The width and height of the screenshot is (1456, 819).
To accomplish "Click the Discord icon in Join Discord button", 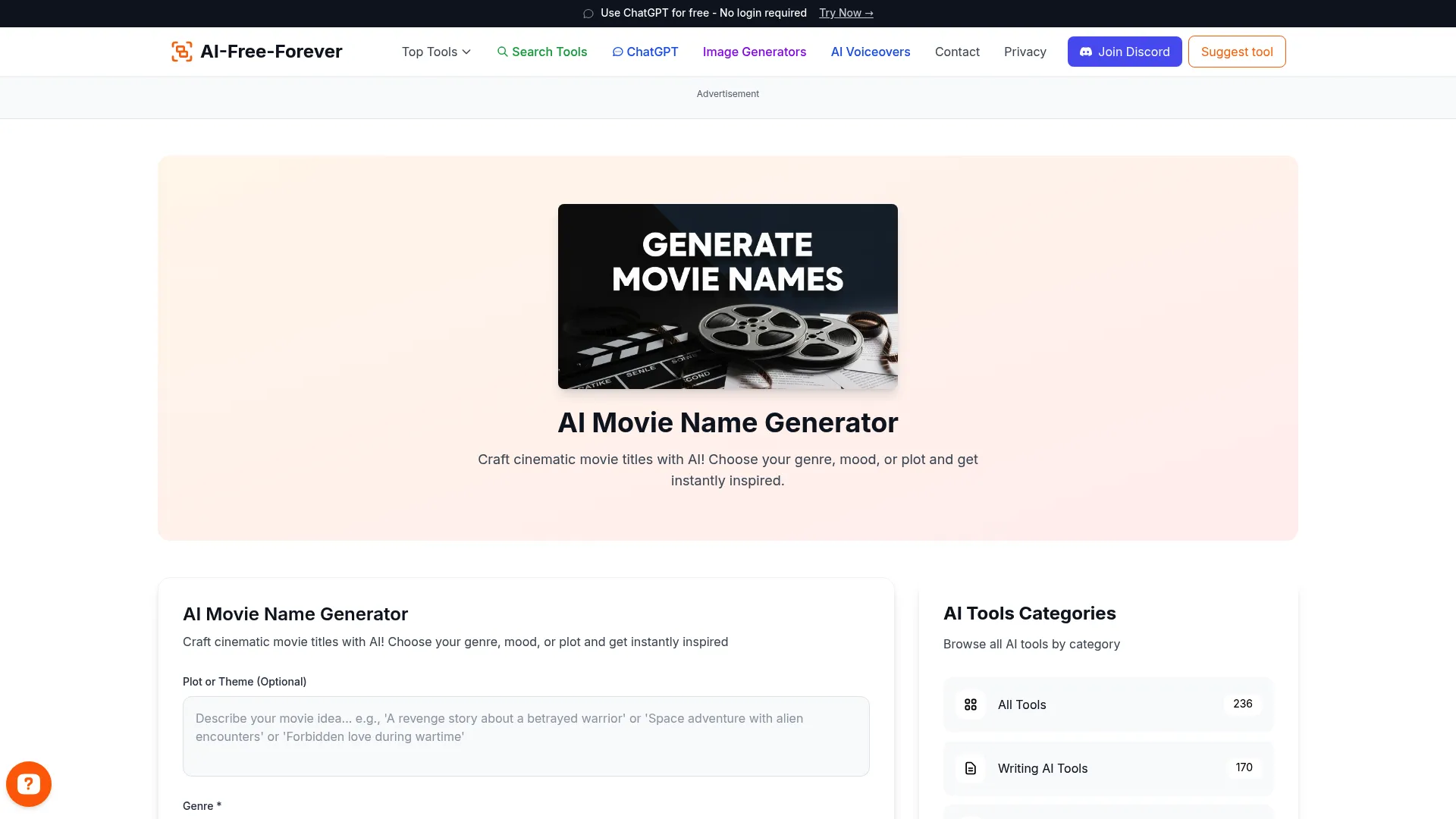I will point(1086,52).
